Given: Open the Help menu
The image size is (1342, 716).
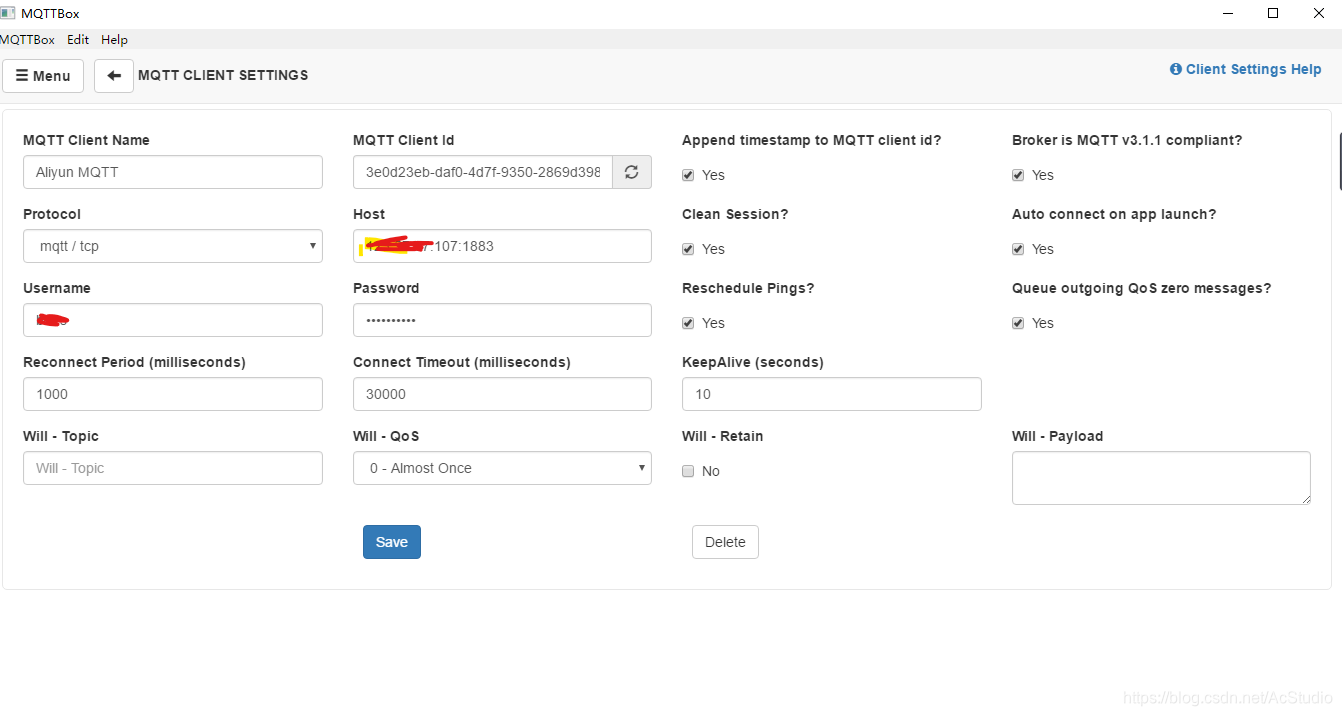Looking at the screenshot, I should coord(114,40).
